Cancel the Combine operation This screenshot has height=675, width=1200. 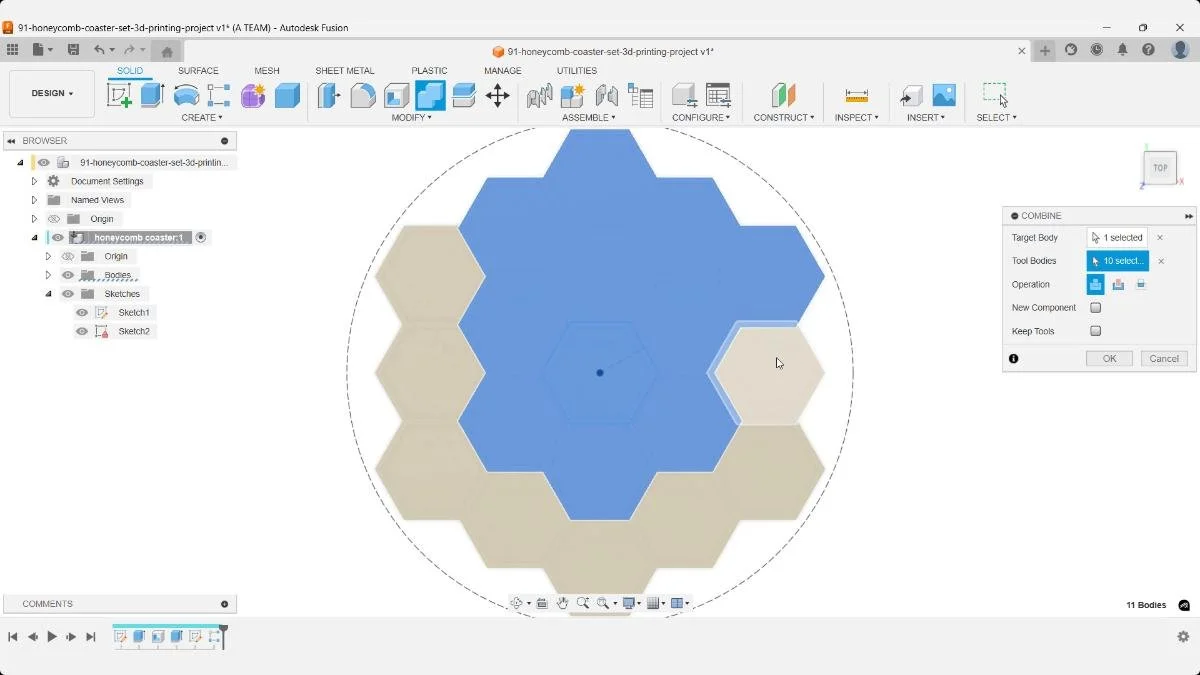1163,358
